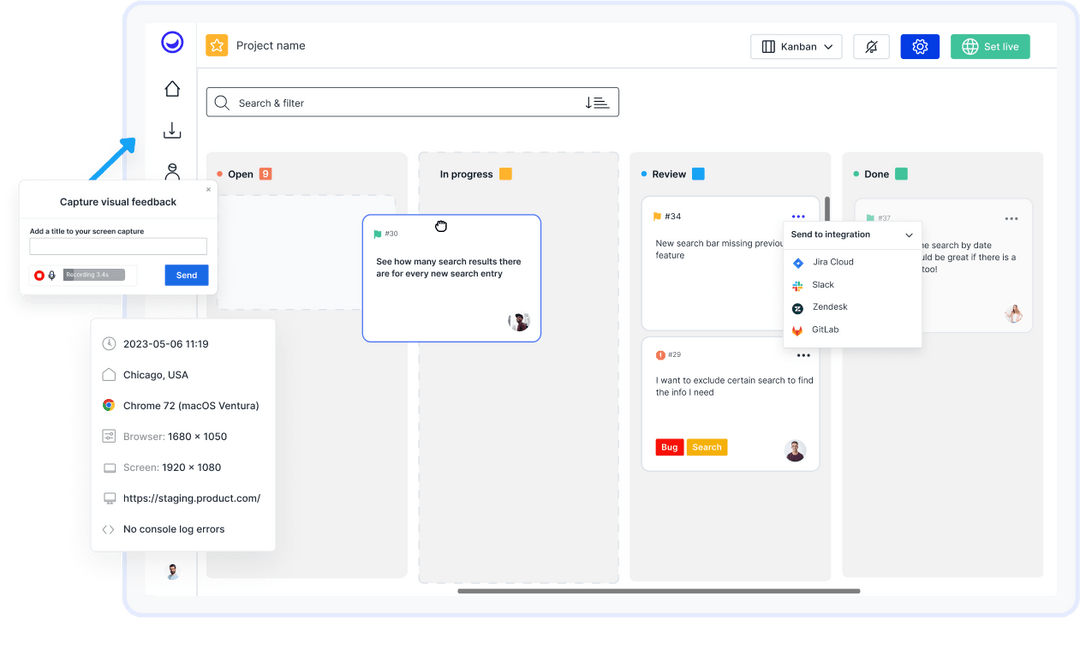Click the Search tag on card #29

tap(707, 447)
